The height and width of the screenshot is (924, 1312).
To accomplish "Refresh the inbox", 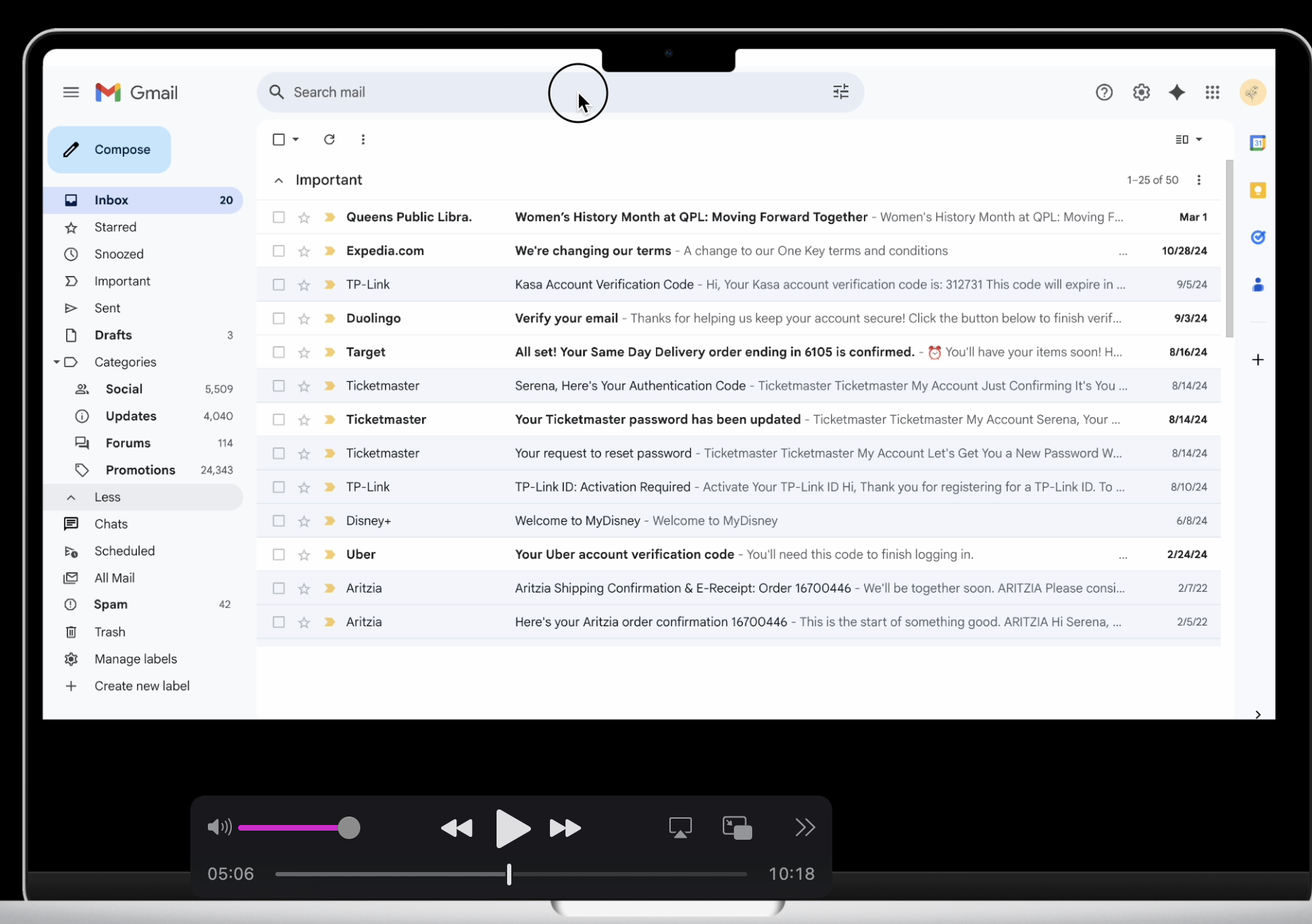I will pyautogui.click(x=329, y=139).
